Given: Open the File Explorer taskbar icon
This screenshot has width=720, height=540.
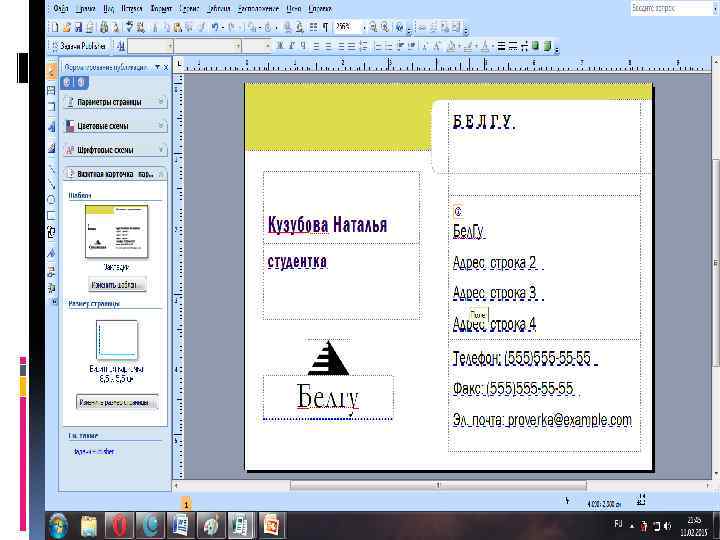Looking at the screenshot, I should click(x=90, y=525).
